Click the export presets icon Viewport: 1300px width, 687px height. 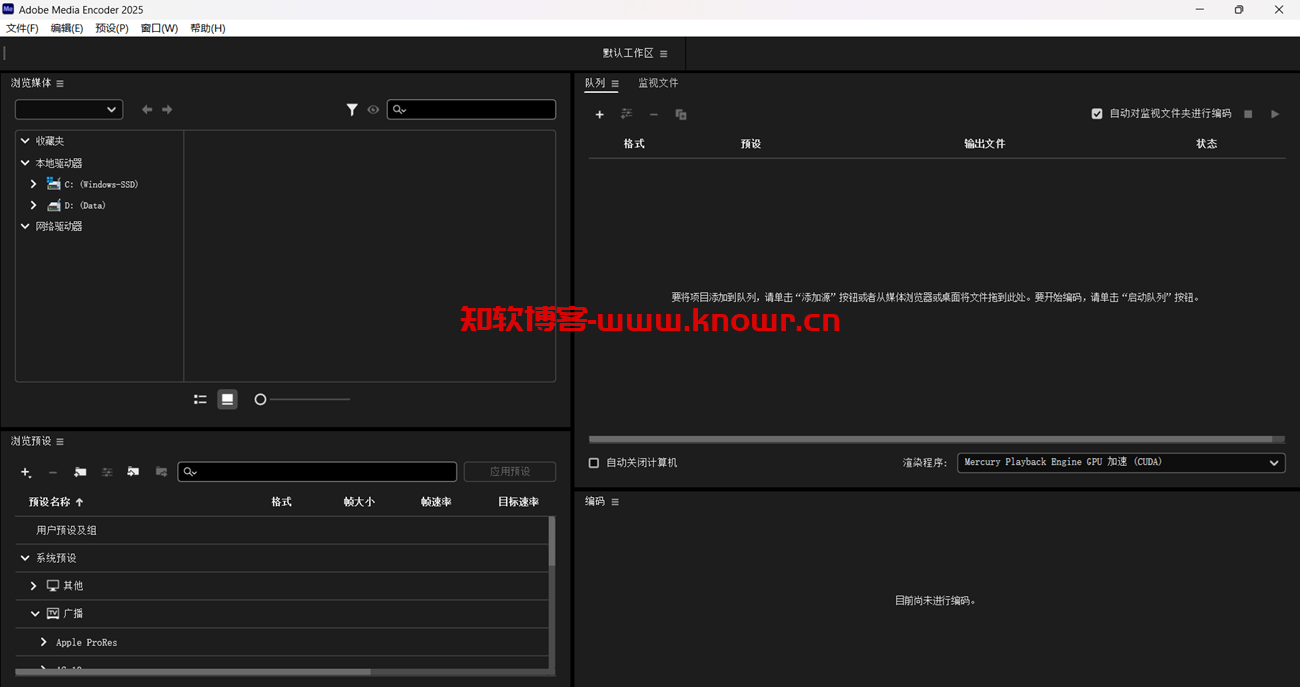161,472
